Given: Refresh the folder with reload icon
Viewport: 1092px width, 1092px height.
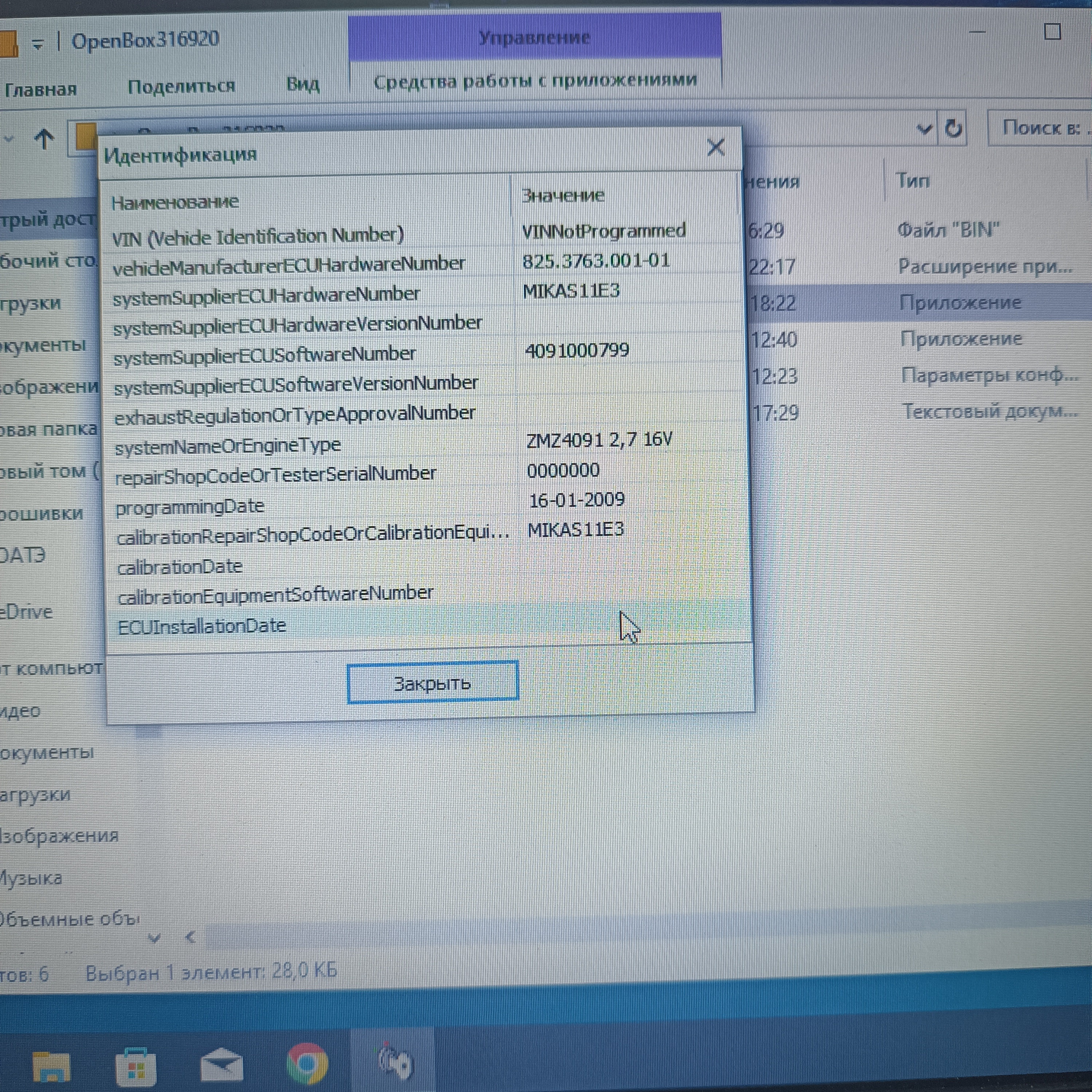Looking at the screenshot, I should 953,128.
